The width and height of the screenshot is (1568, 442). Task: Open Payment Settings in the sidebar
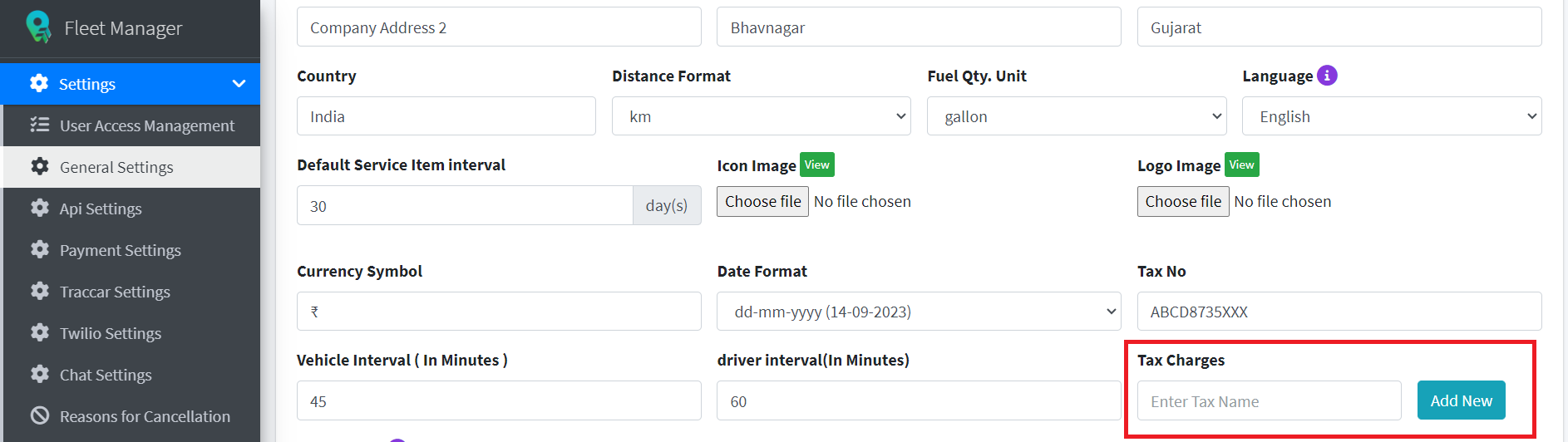120,250
